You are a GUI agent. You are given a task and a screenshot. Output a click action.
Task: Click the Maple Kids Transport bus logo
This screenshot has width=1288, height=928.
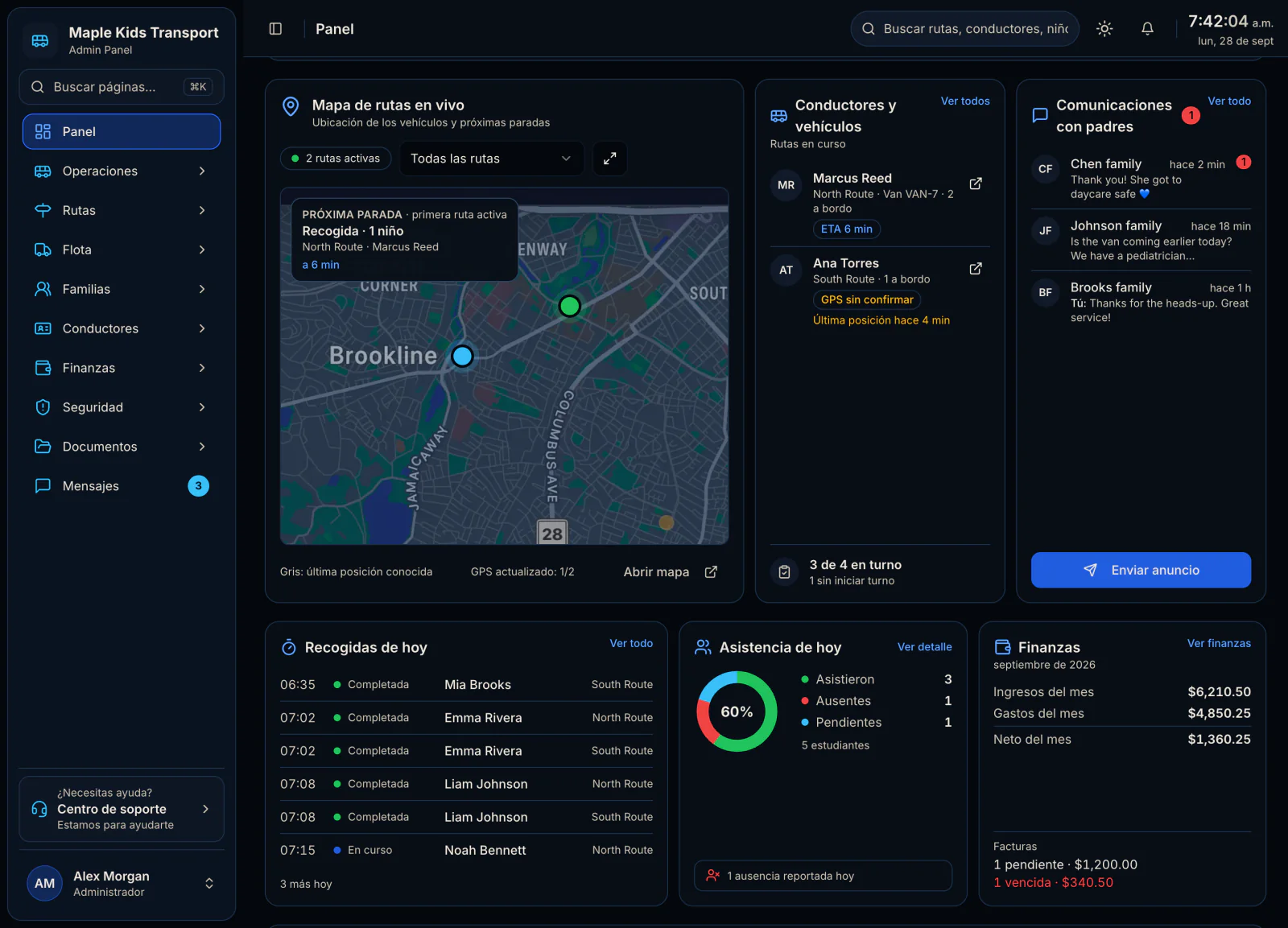[40, 40]
